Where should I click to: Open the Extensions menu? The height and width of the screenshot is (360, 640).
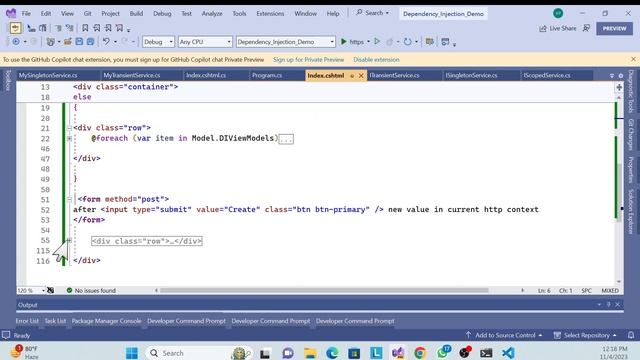click(270, 13)
